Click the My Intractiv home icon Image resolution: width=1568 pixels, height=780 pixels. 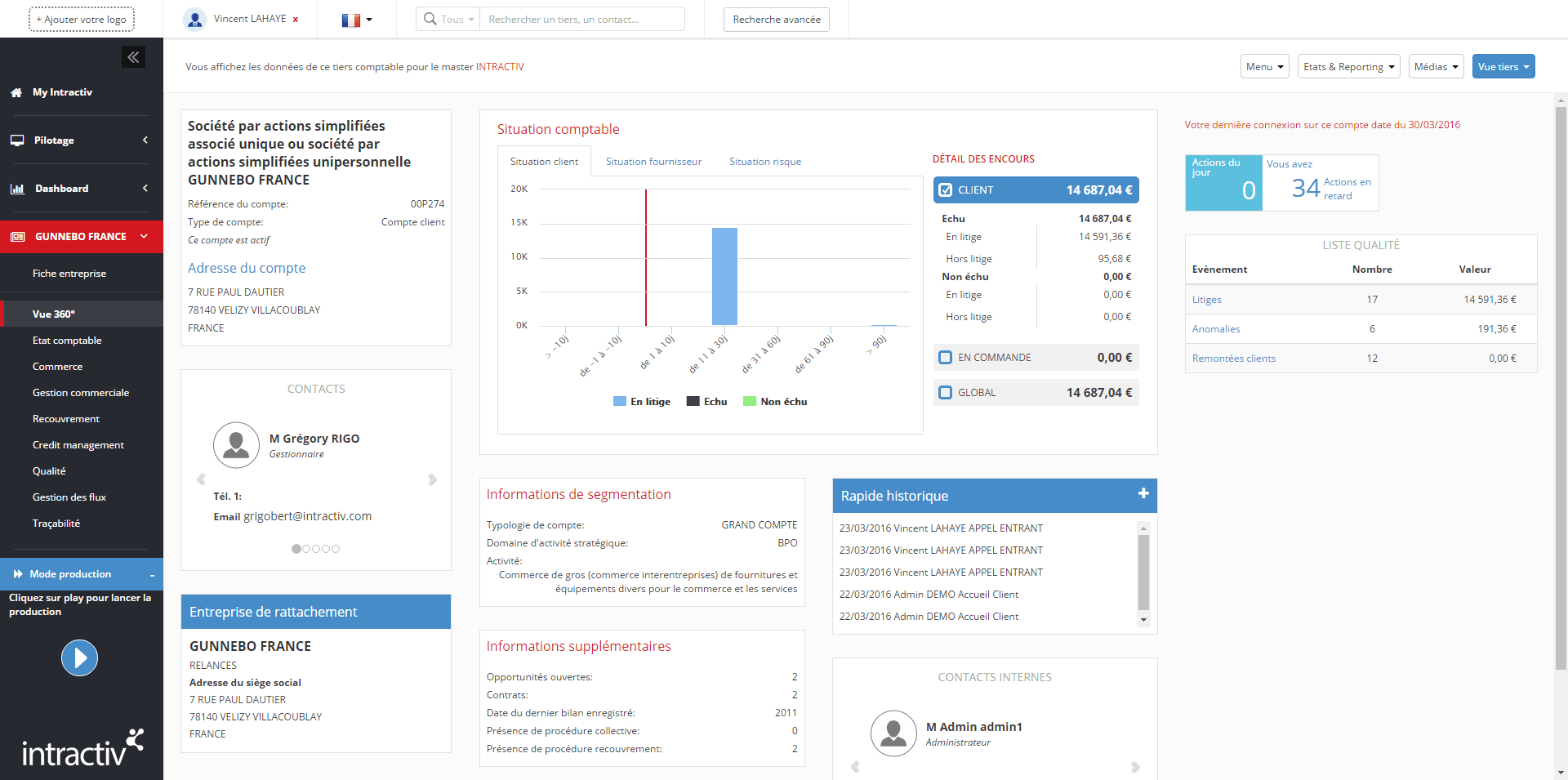[16, 93]
